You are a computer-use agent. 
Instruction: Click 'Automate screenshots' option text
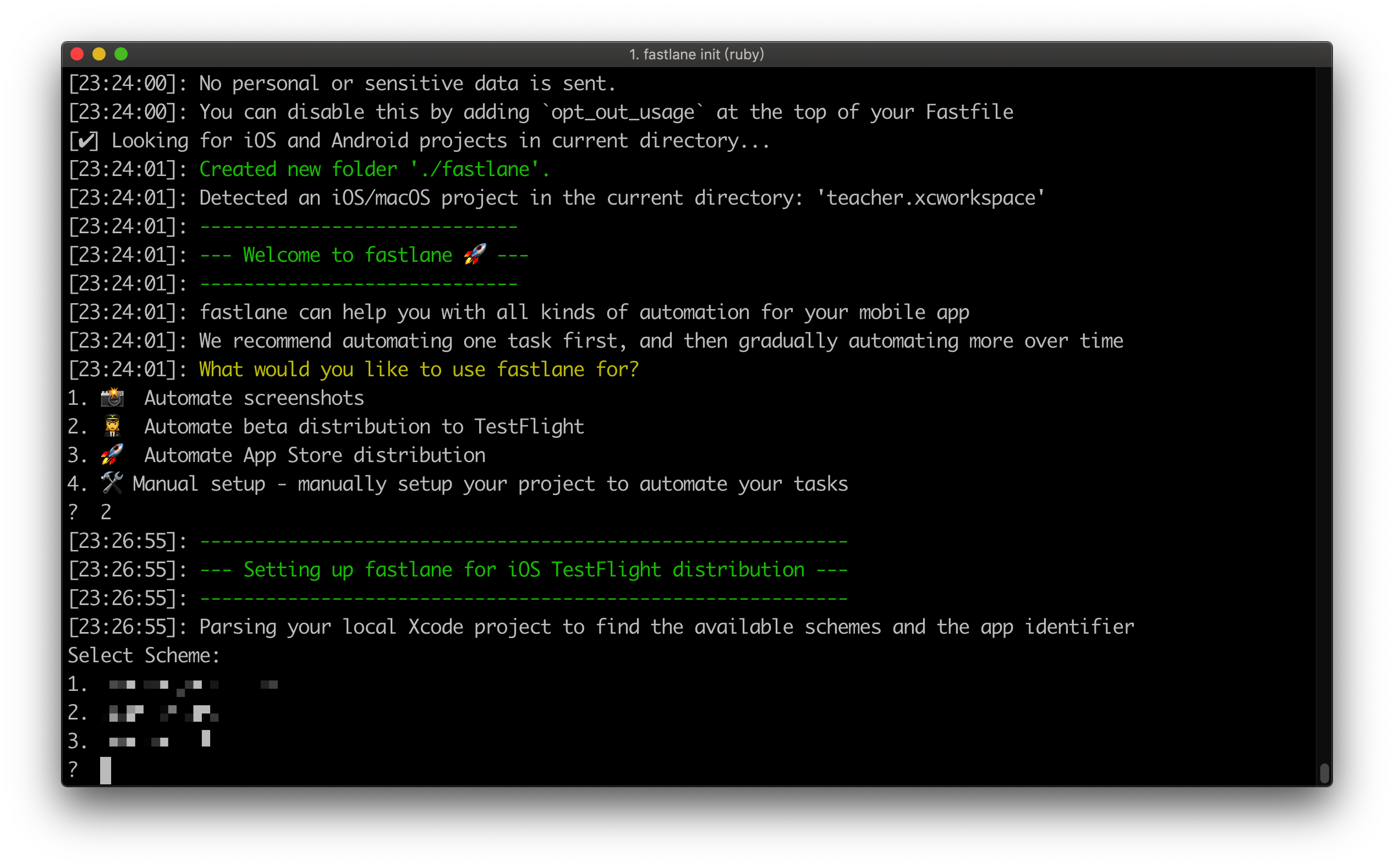pos(254,398)
